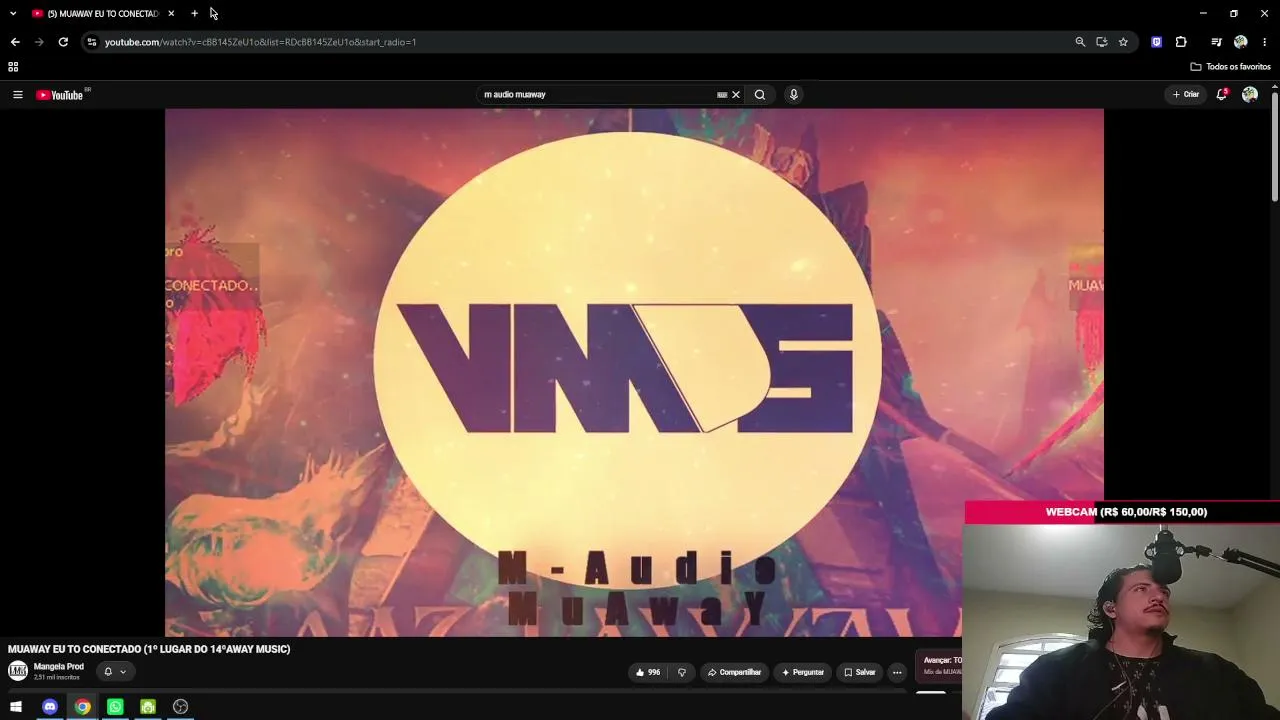Image resolution: width=1280 pixels, height=720 pixels.
Task: Open OBS Studio from the taskbar
Action: coord(180,707)
